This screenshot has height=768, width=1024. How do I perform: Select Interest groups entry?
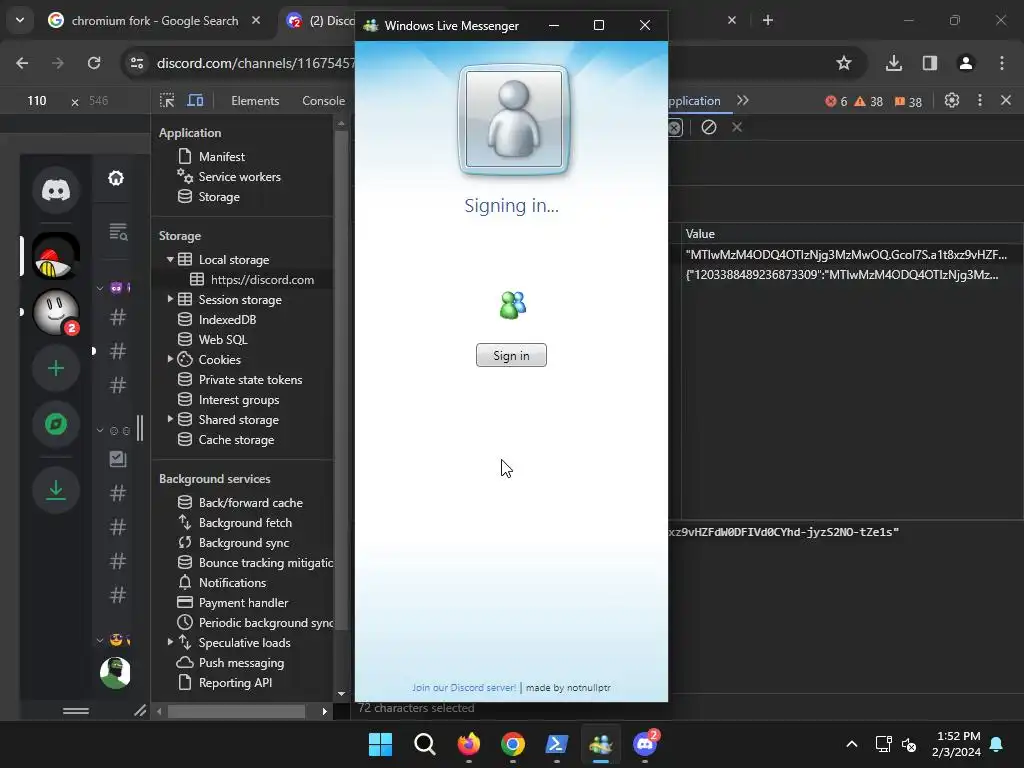[238, 400]
